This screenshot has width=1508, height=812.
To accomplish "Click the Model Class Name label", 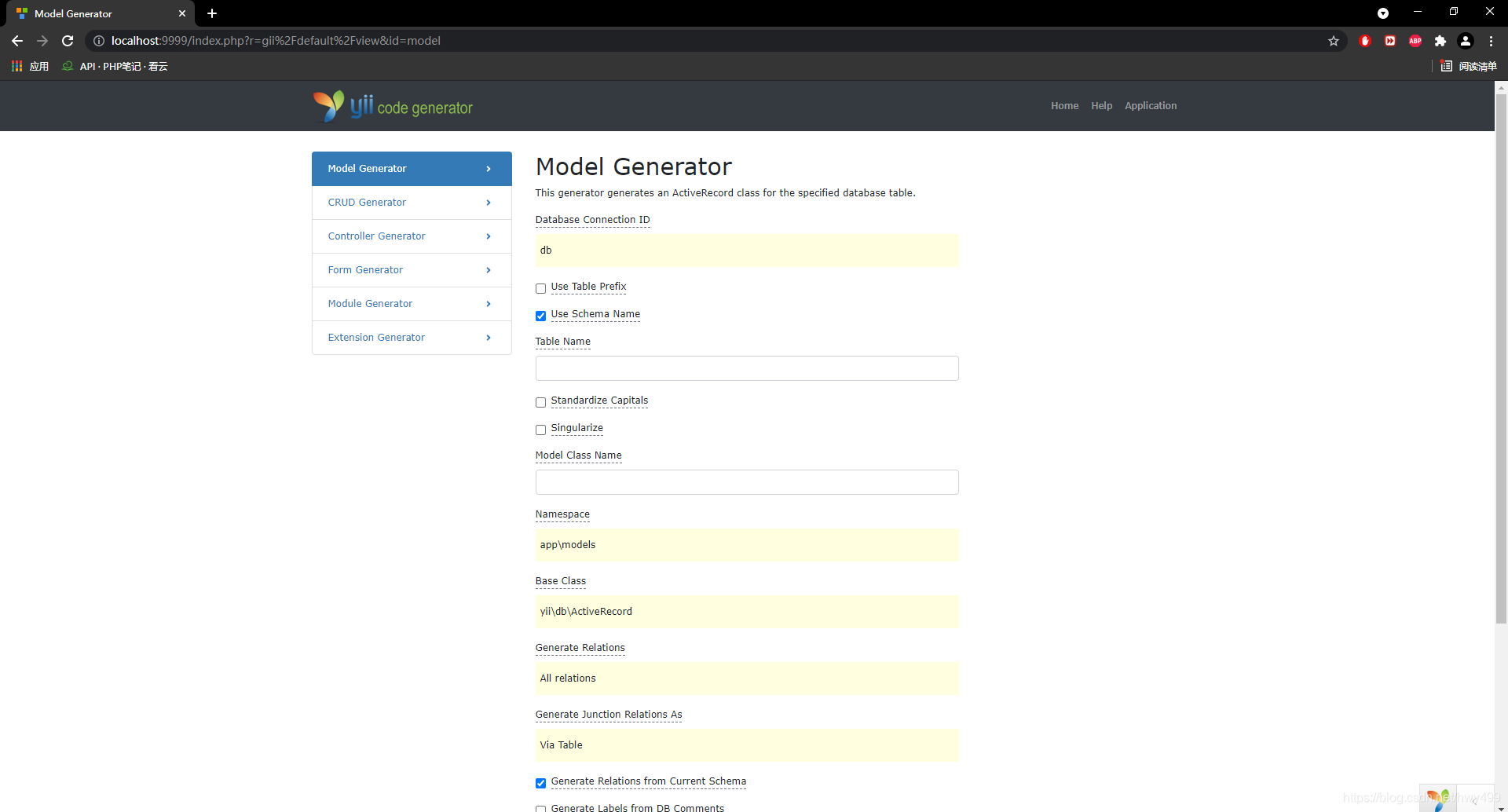I will (578, 455).
